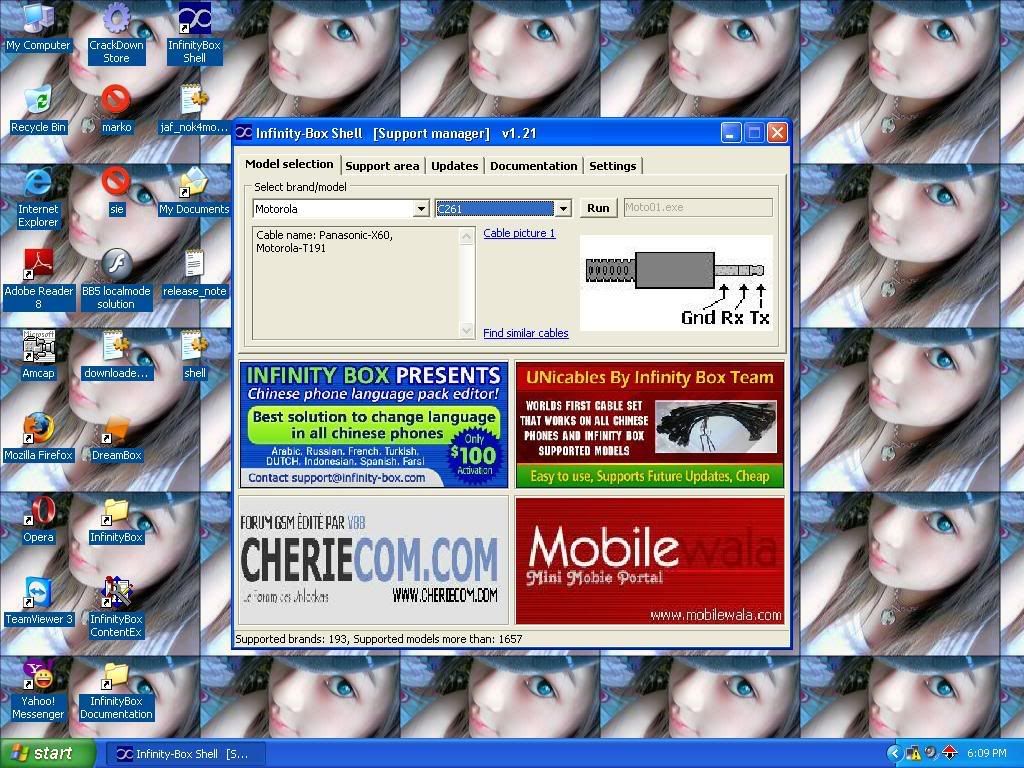This screenshot has width=1024, height=768.
Task: Select the marko desktop icon
Action: [x=116, y=110]
